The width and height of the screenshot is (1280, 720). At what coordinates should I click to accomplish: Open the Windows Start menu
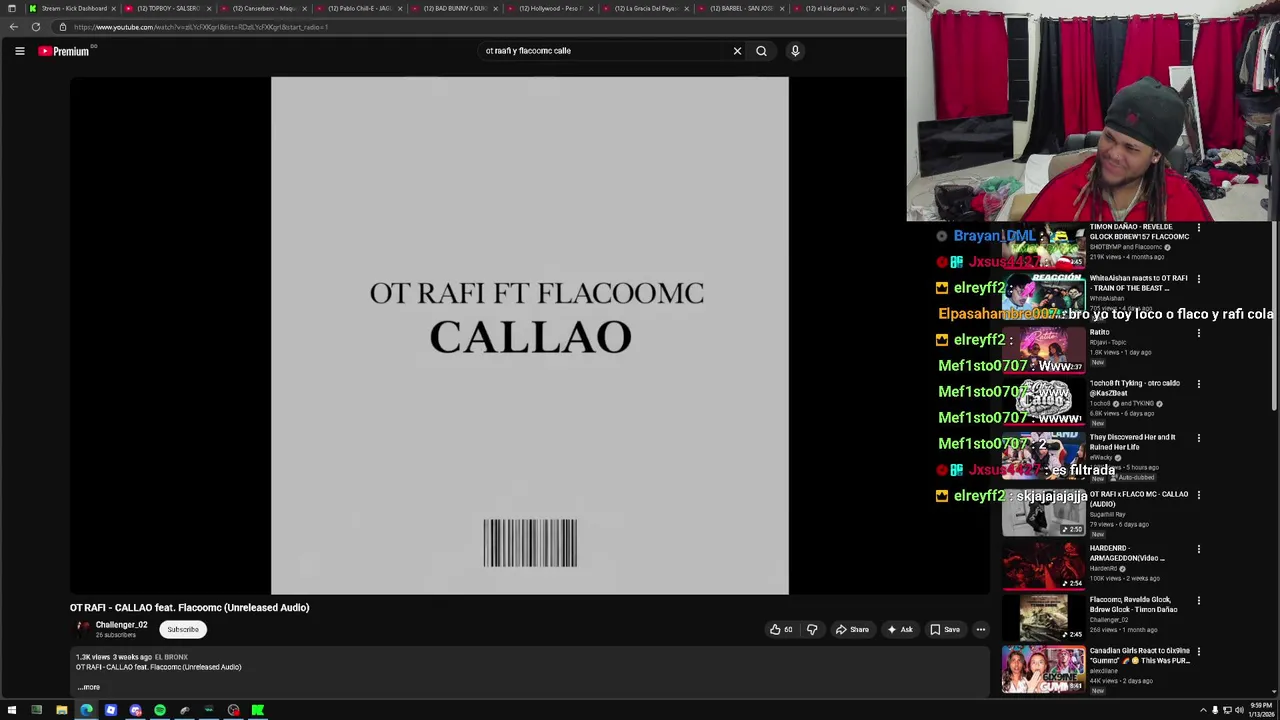tap(11, 710)
